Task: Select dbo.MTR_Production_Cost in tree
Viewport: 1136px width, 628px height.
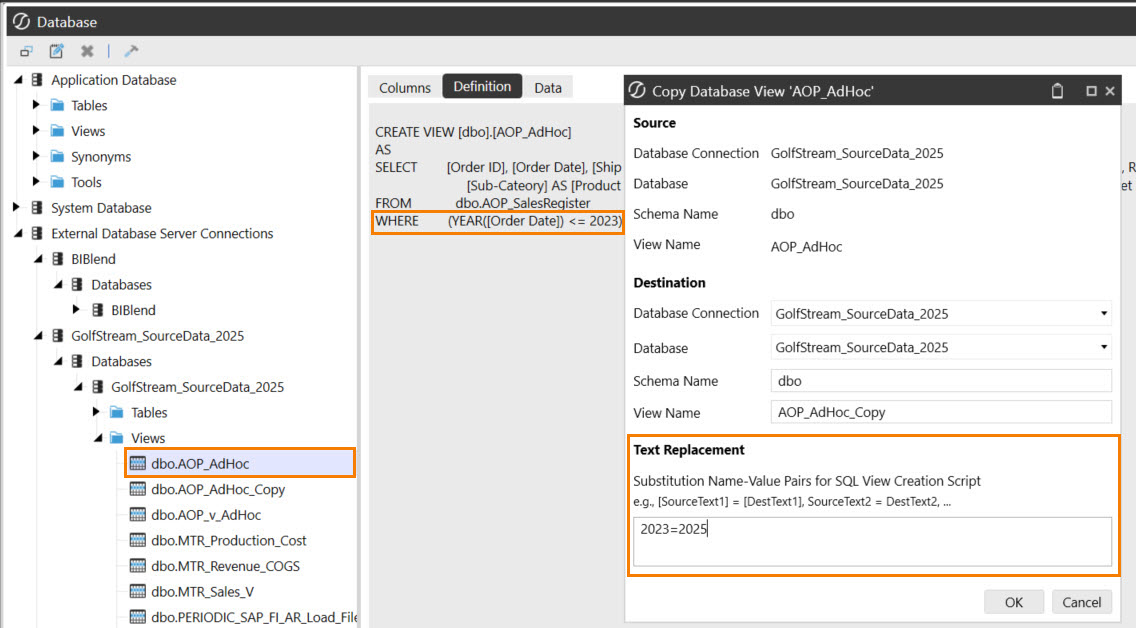Action: tap(228, 540)
